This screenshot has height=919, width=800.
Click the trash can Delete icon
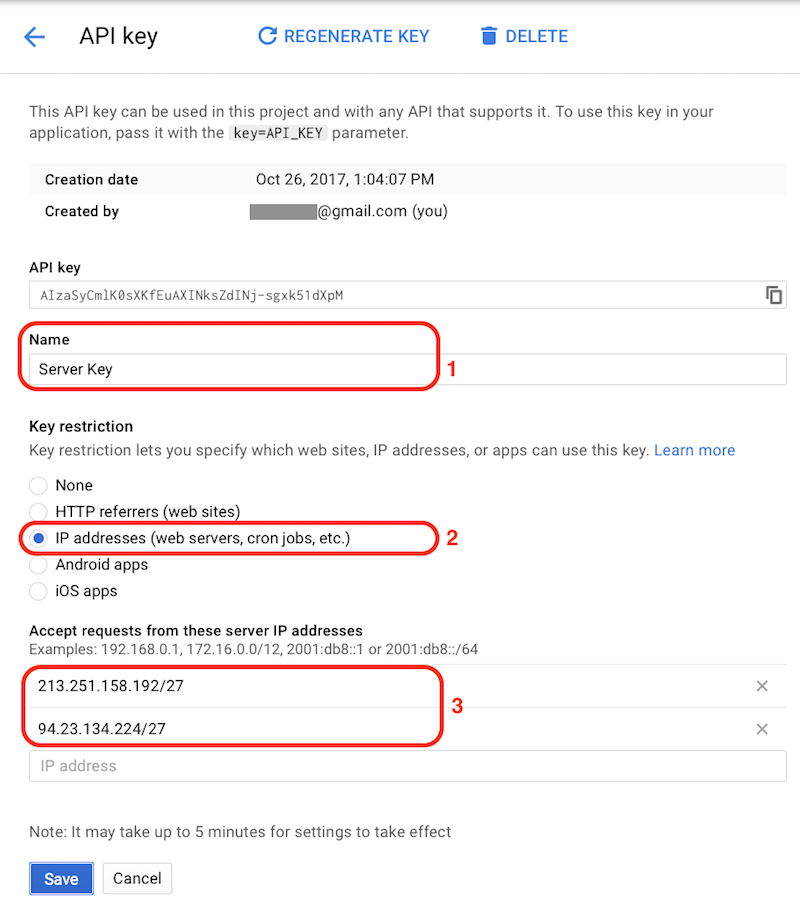489,37
